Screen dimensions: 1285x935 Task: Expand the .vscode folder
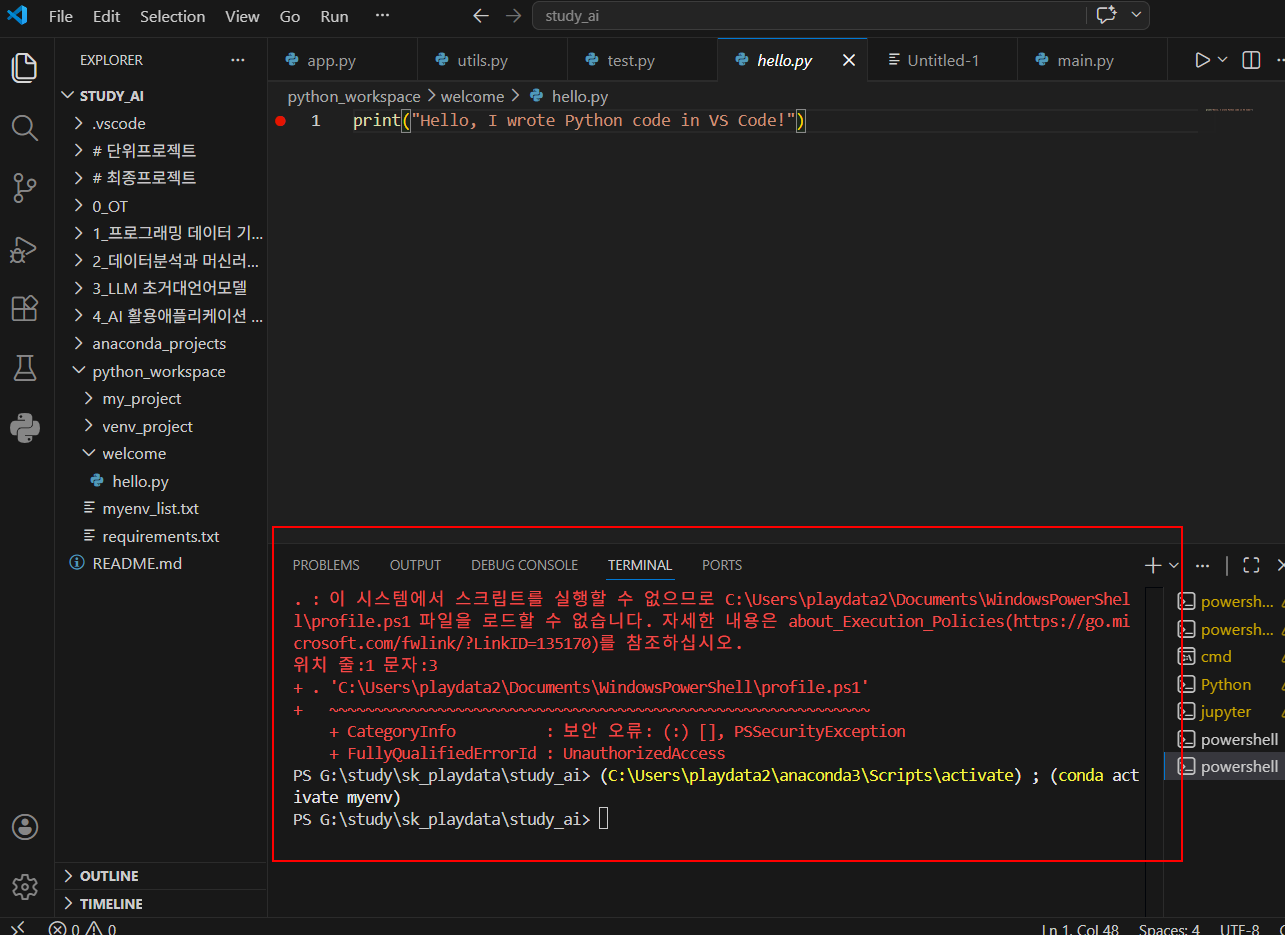point(161,124)
